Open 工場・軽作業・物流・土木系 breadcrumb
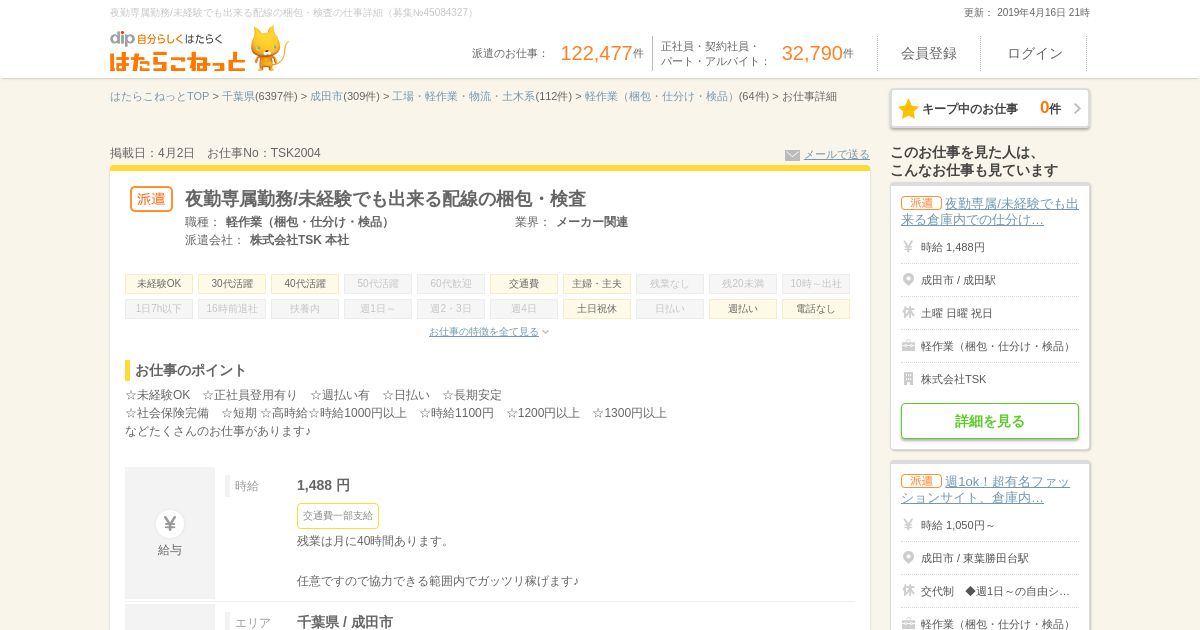Image resolution: width=1200 pixels, height=630 pixels. tap(463, 97)
